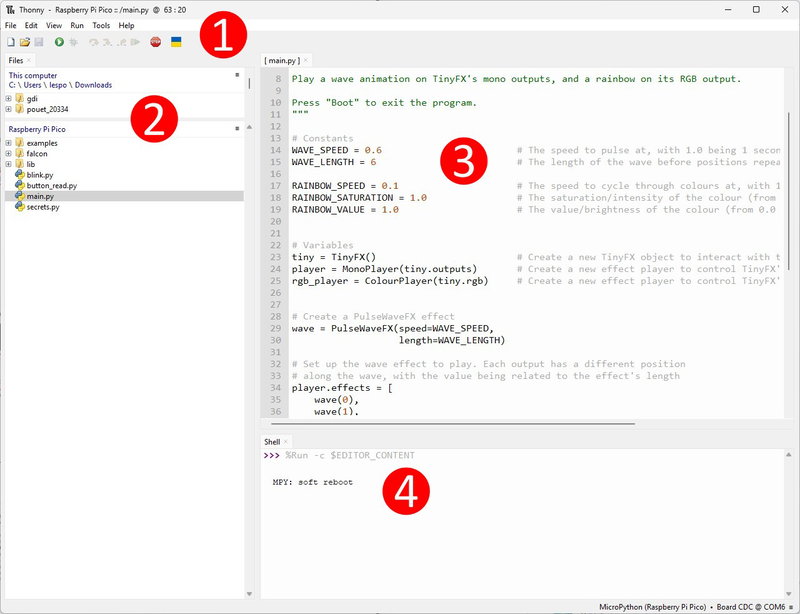Screen dimensions: 800x614
Task: Expand the examples folder on the Pico
Action: 9,143
